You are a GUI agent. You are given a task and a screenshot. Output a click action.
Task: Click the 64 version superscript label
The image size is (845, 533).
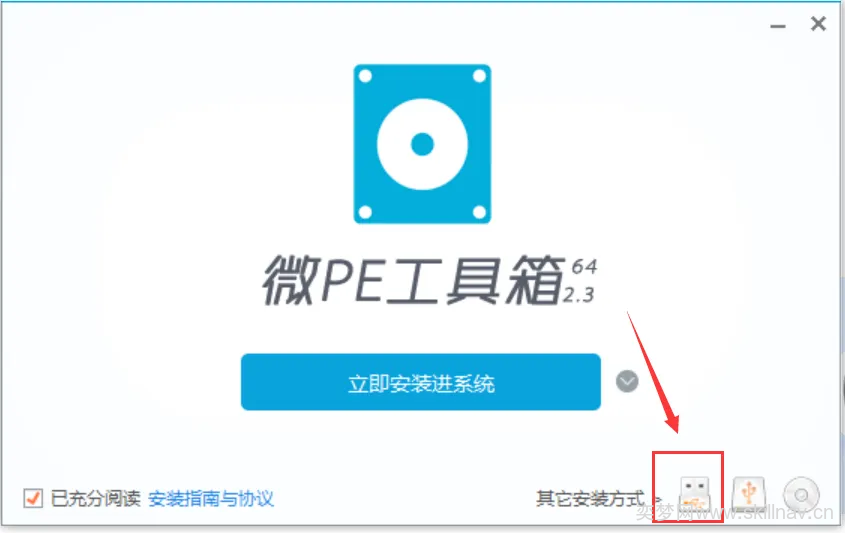[584, 267]
